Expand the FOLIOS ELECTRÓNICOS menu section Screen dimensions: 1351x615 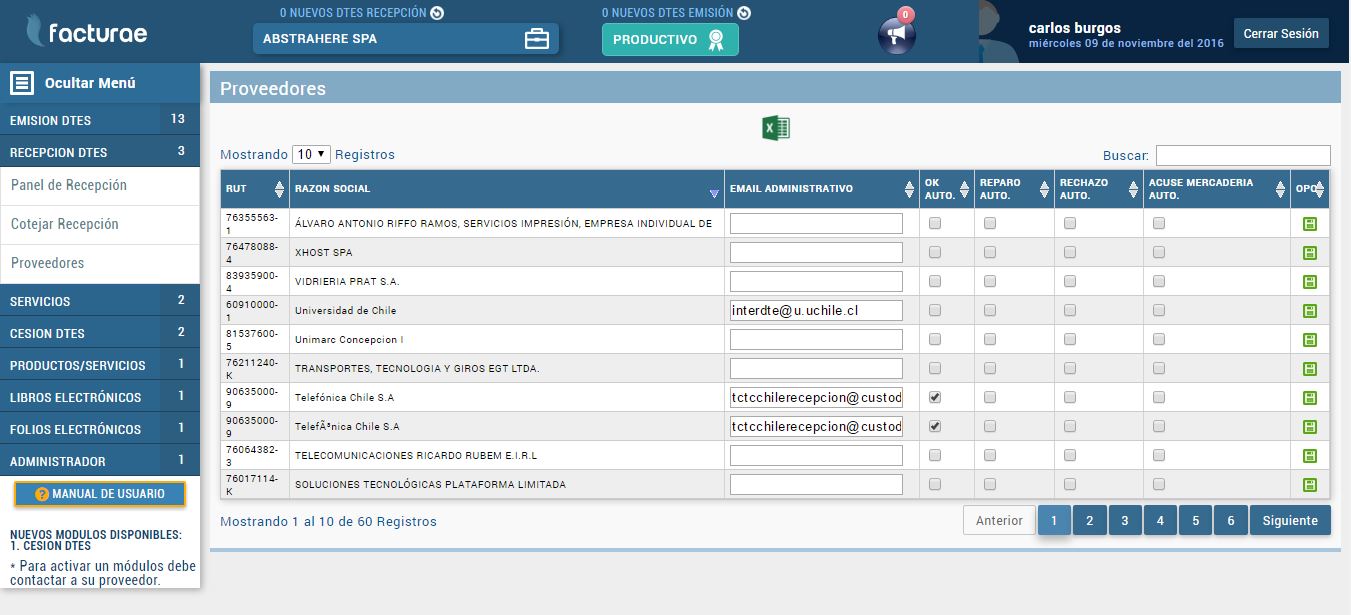100,429
